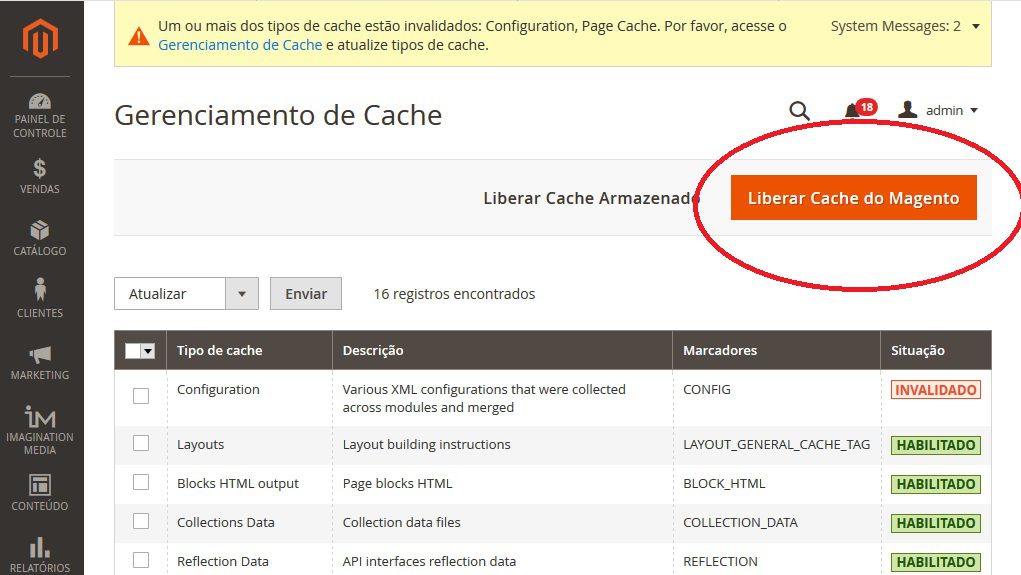Click 'Layout building instructions' description
1021x575 pixels.
[427, 445]
